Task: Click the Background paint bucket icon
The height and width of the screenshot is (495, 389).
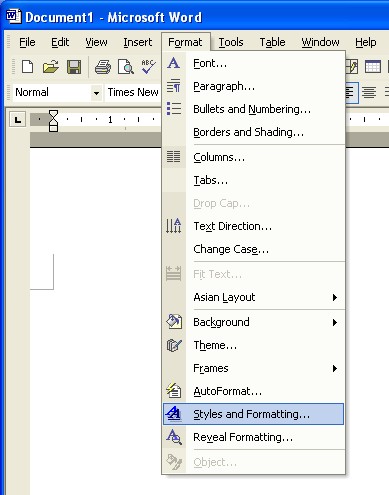Action: click(x=174, y=321)
